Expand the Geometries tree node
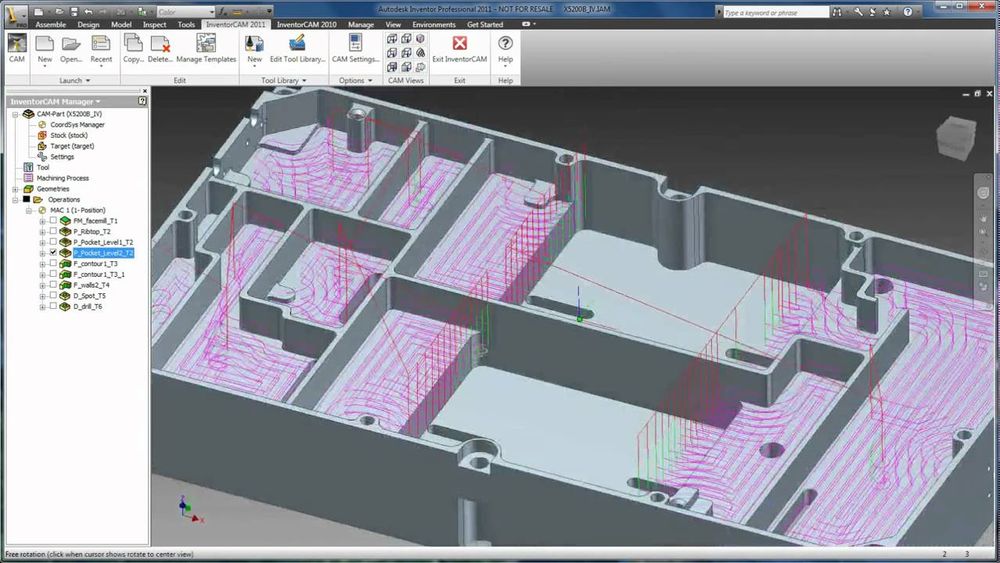Image resolution: width=1000 pixels, height=563 pixels. (x=15, y=189)
